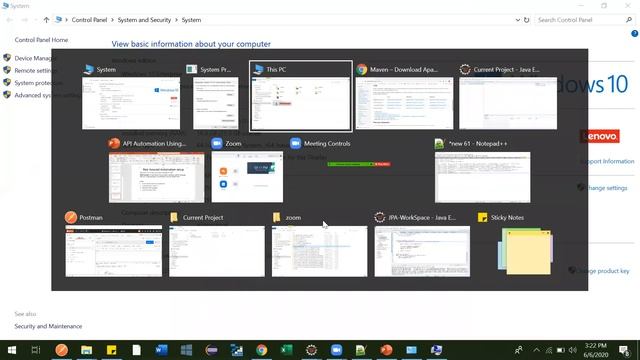Switch to Zoom Meeting Controls window
This screenshot has width=640, height=360.
tap(359, 164)
